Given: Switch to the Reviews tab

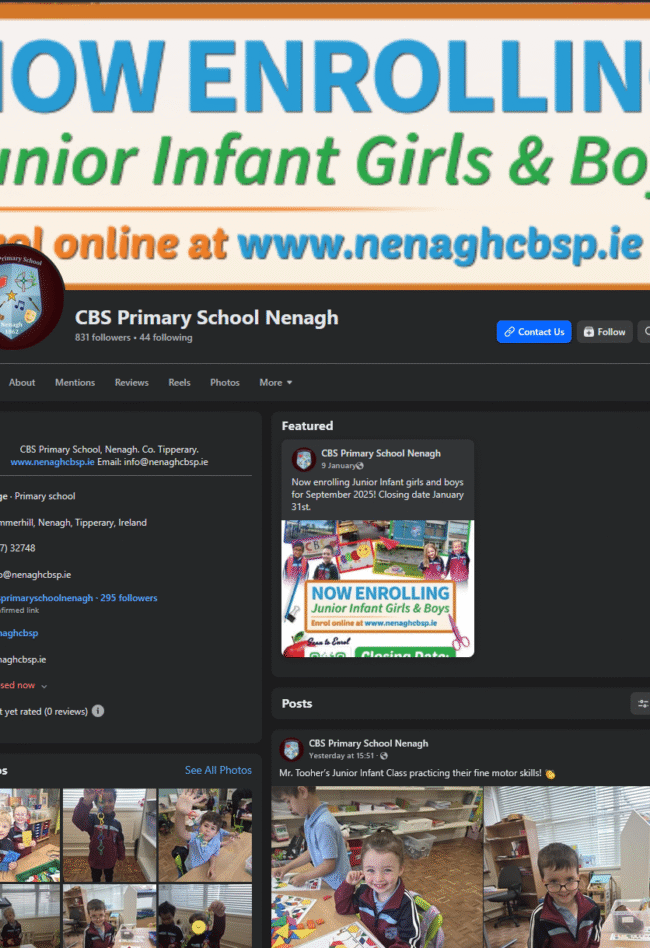Looking at the screenshot, I should point(131,382).
